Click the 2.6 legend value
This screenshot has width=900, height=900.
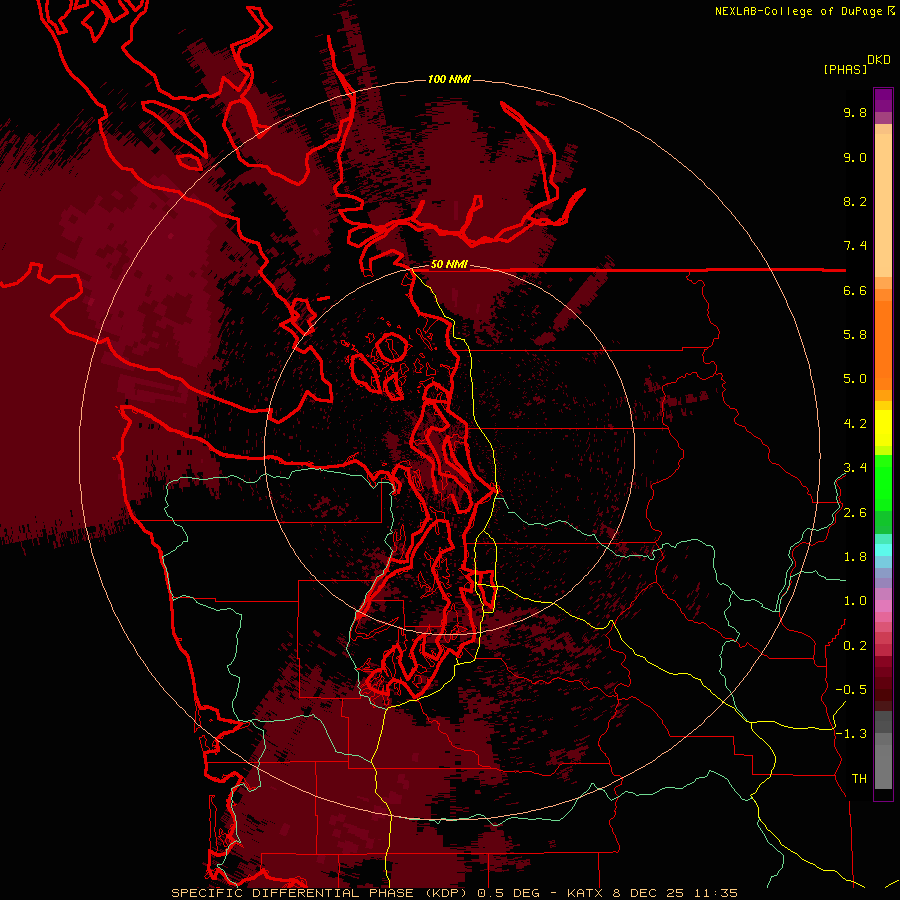click(x=855, y=513)
